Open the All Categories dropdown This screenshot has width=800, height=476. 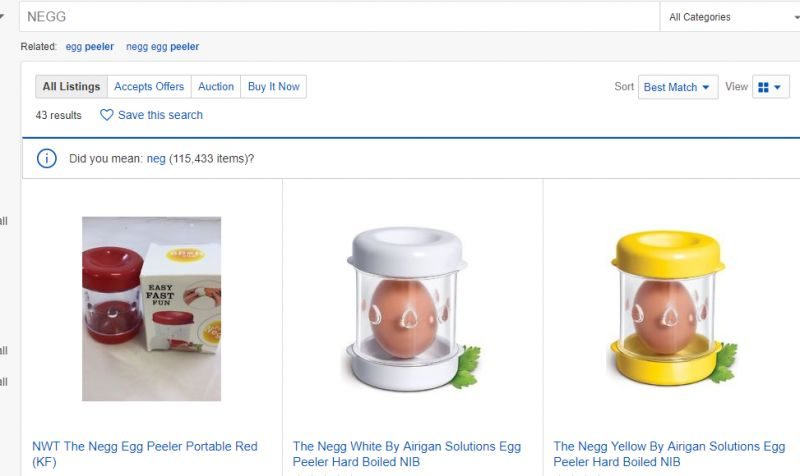coord(730,17)
